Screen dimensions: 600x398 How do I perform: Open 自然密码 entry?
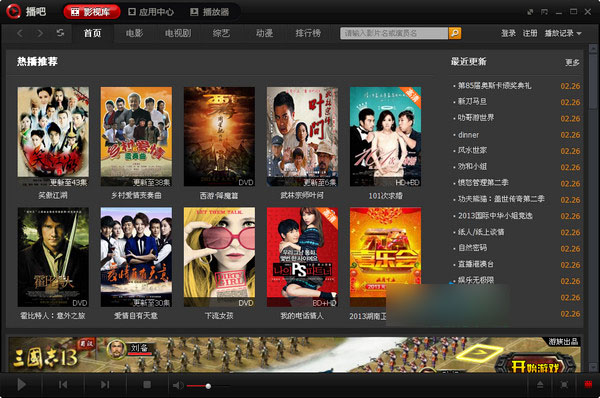(472, 248)
